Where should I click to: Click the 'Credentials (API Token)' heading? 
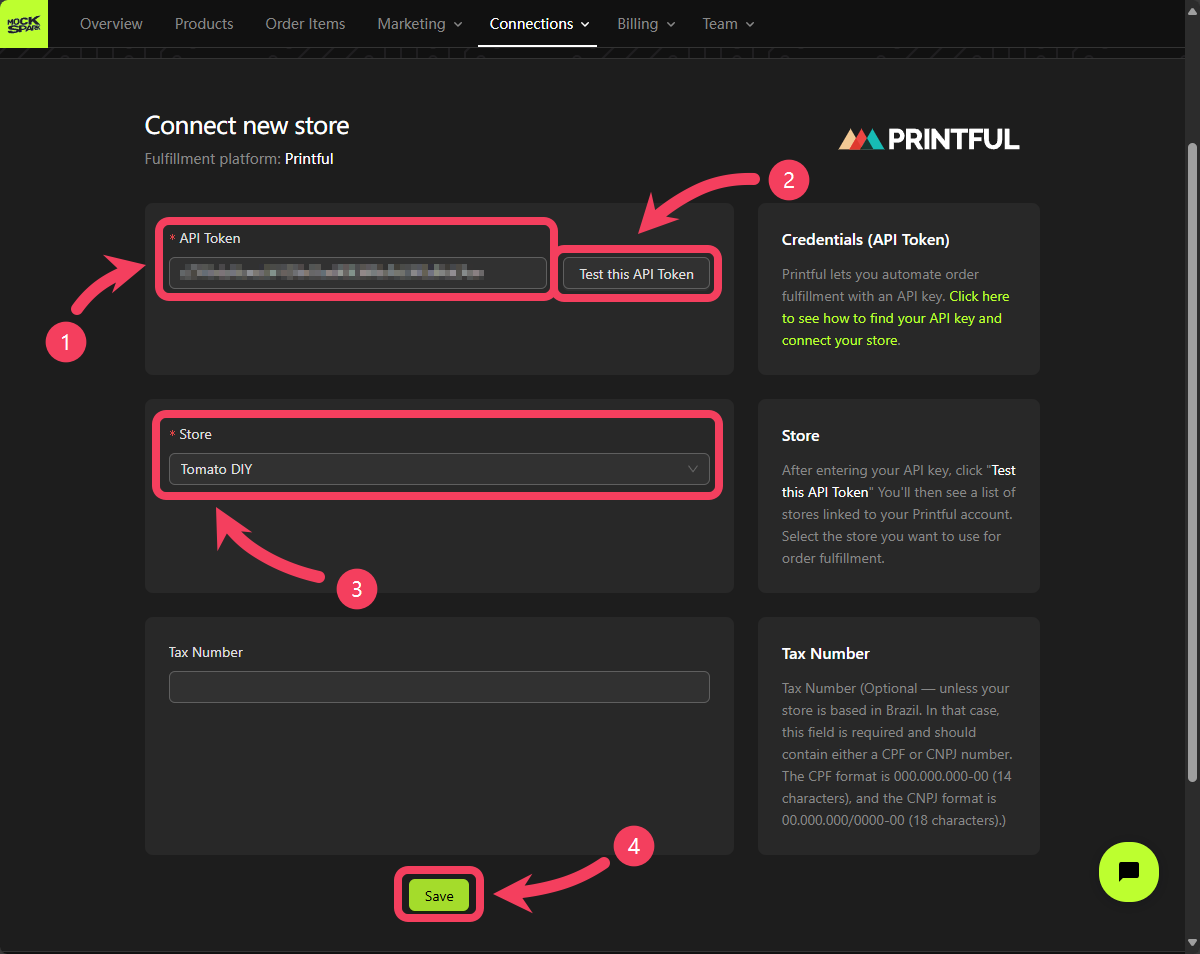point(865,240)
